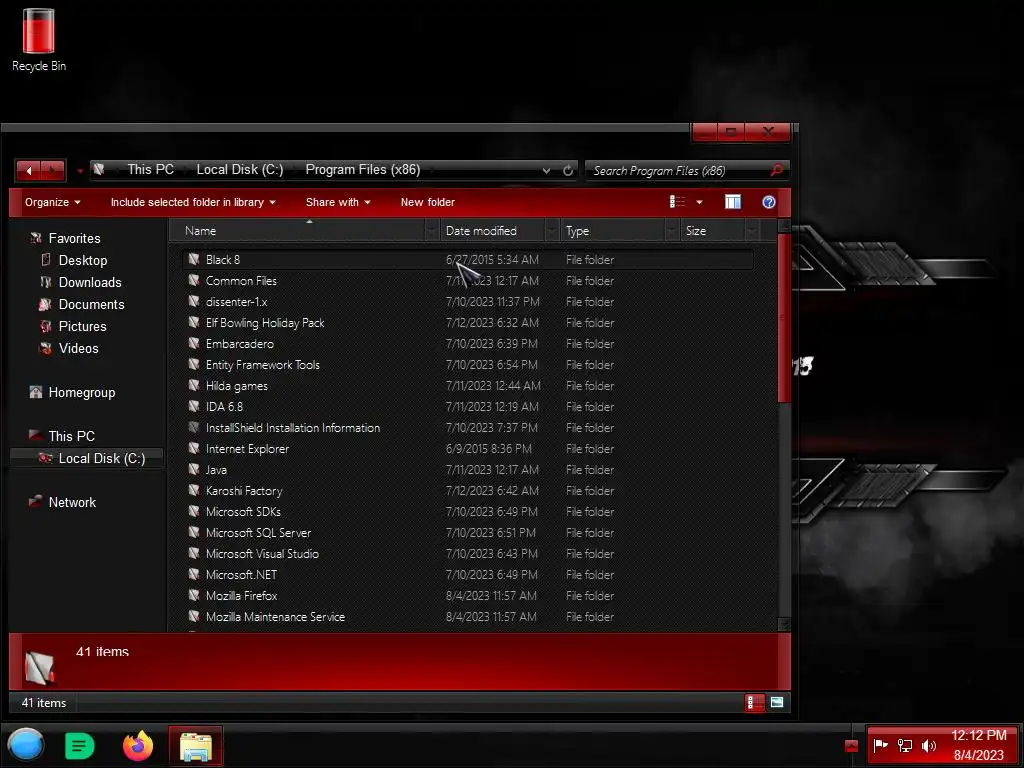Click the Microsoft SDKs folder name
Image resolution: width=1024 pixels, height=768 pixels.
(243, 511)
